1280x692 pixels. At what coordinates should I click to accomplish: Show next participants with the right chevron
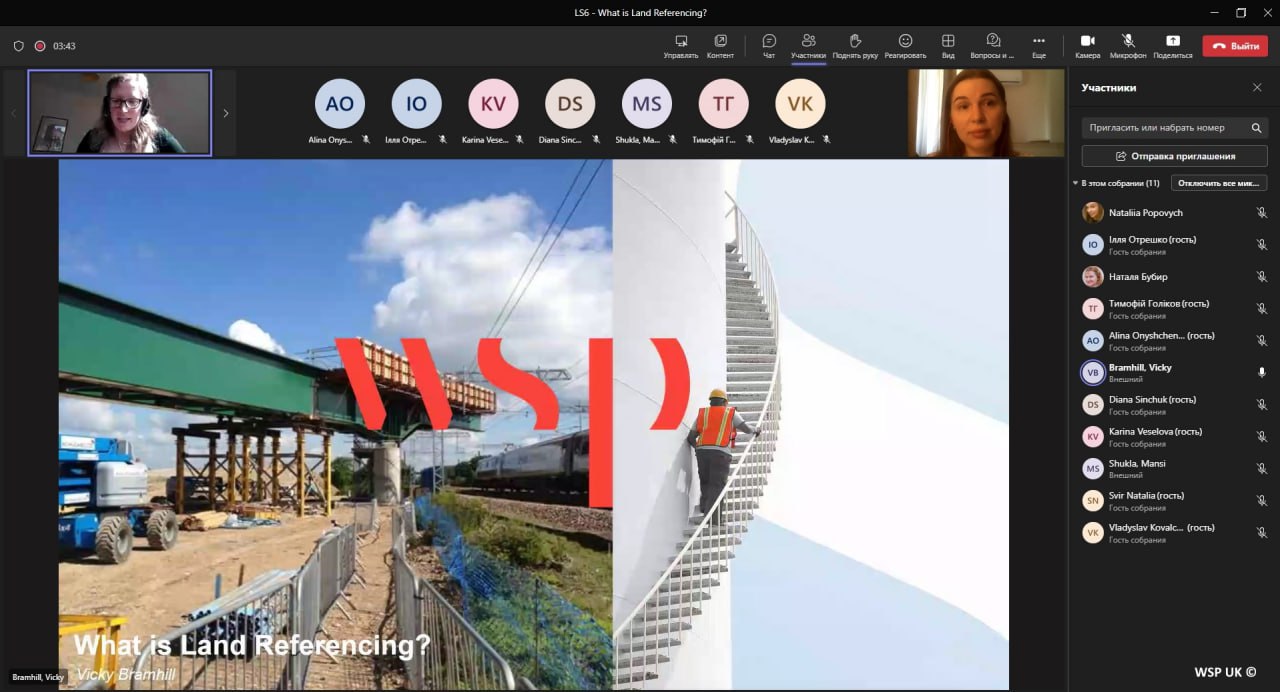(225, 113)
